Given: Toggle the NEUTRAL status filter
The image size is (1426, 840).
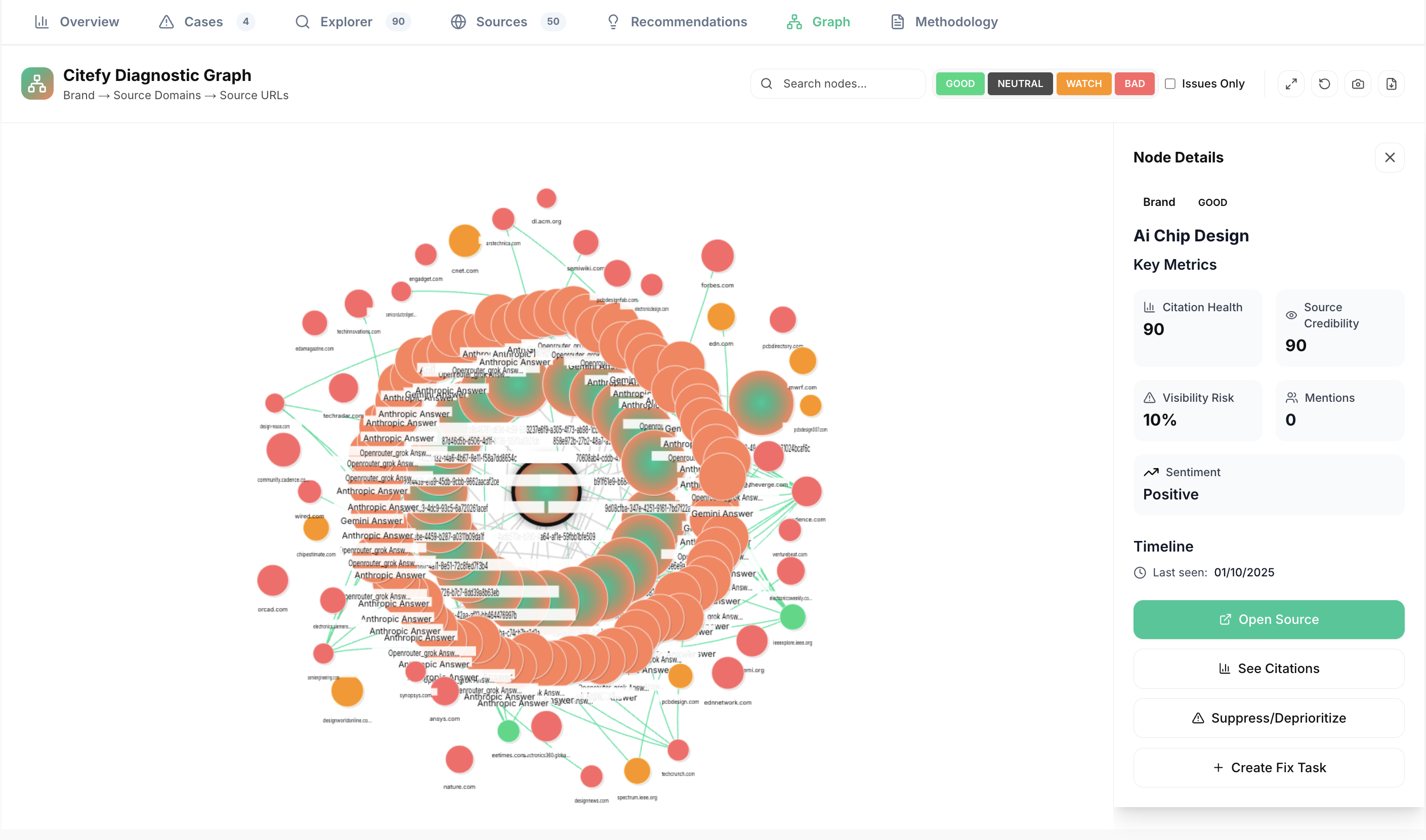Looking at the screenshot, I should pos(1020,84).
